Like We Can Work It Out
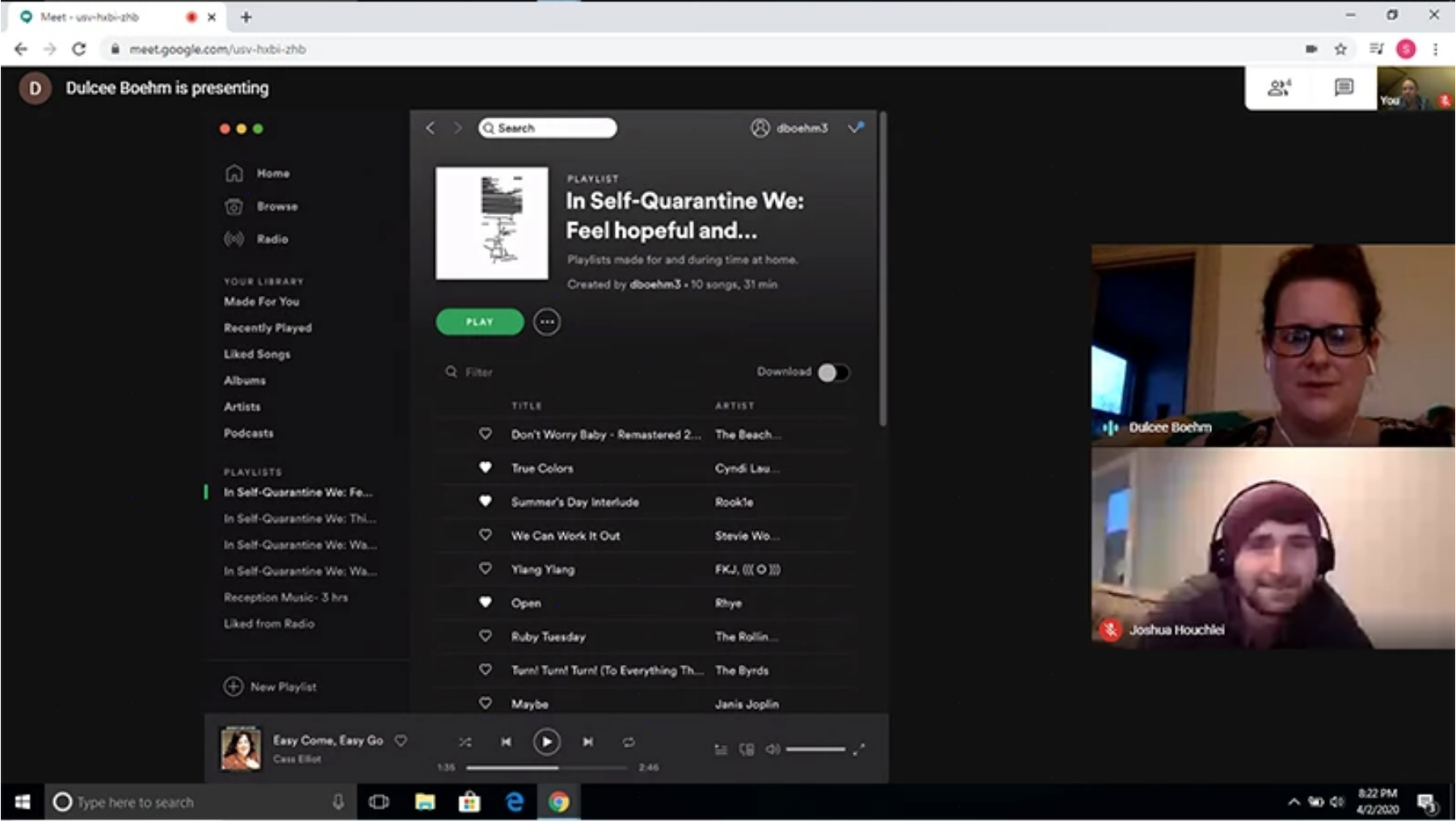Screen dimensions: 1456x821 [485, 535]
